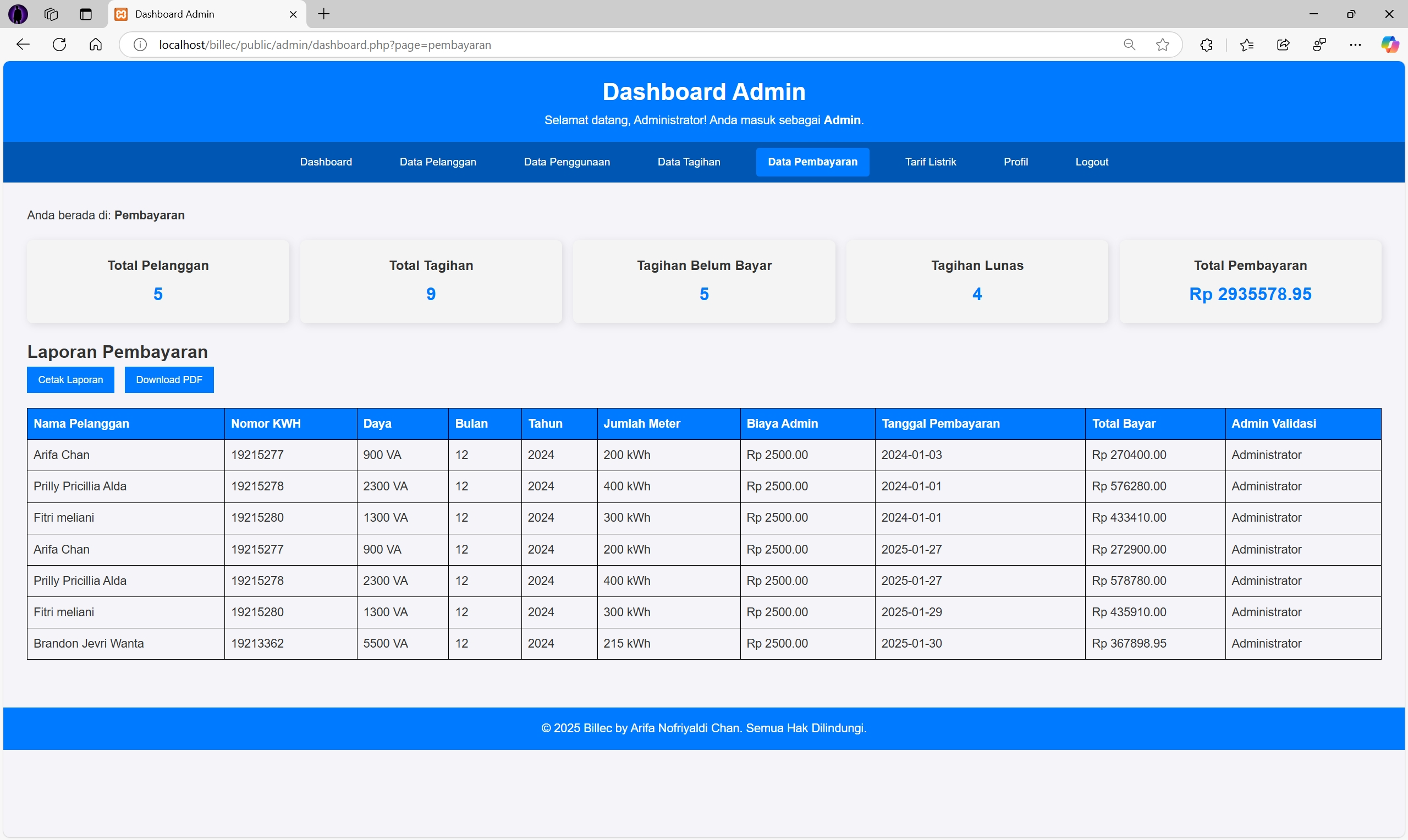Go to Data Pelanggan page
The height and width of the screenshot is (840, 1408).
pyautogui.click(x=438, y=162)
